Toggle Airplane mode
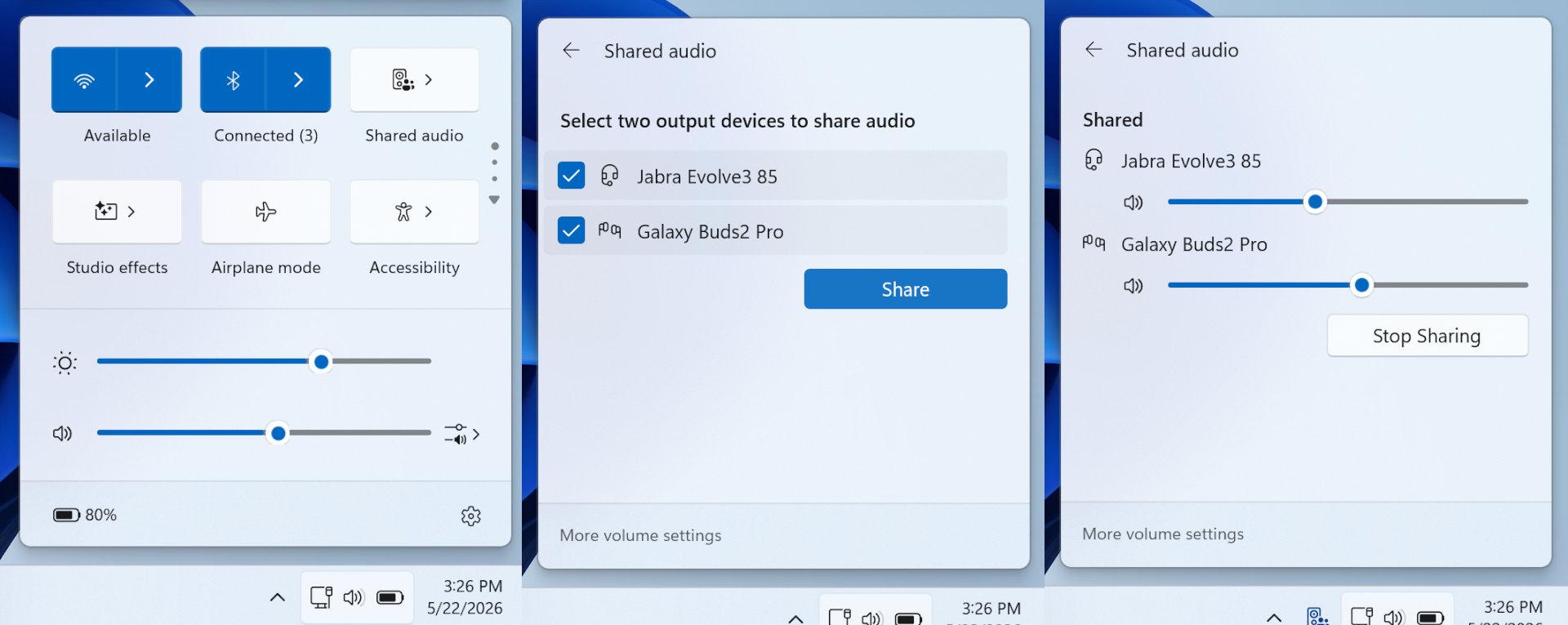 click(x=265, y=212)
